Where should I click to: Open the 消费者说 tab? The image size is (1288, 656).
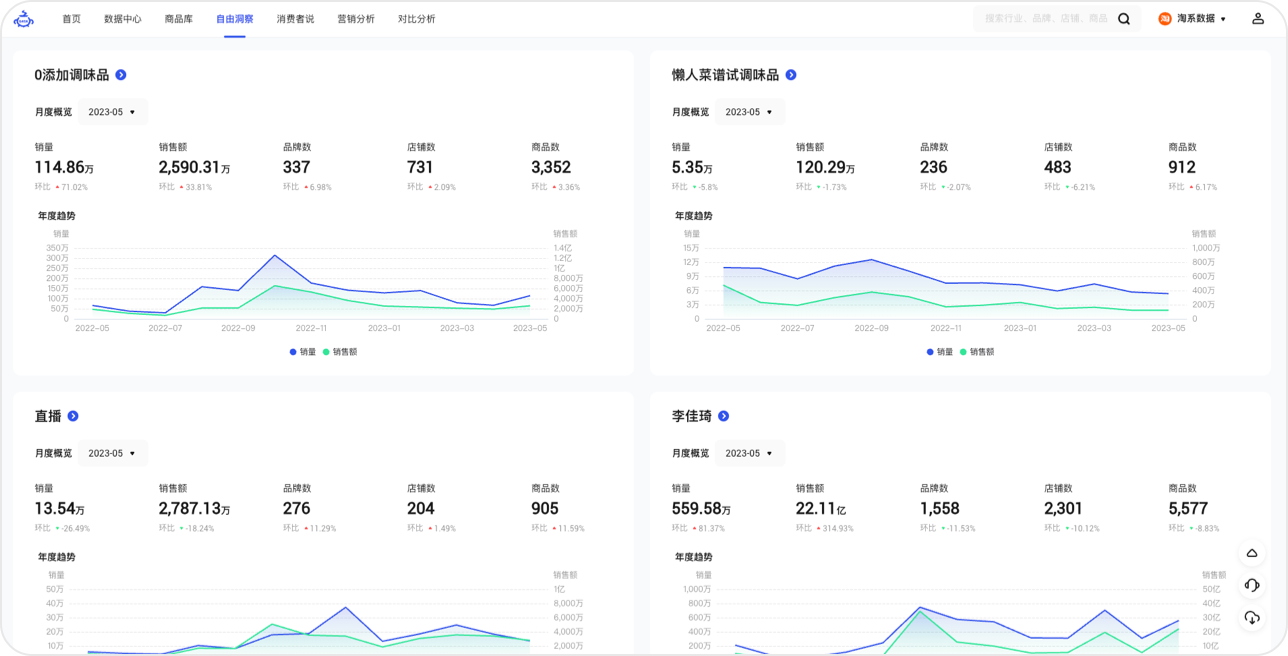tap(295, 19)
